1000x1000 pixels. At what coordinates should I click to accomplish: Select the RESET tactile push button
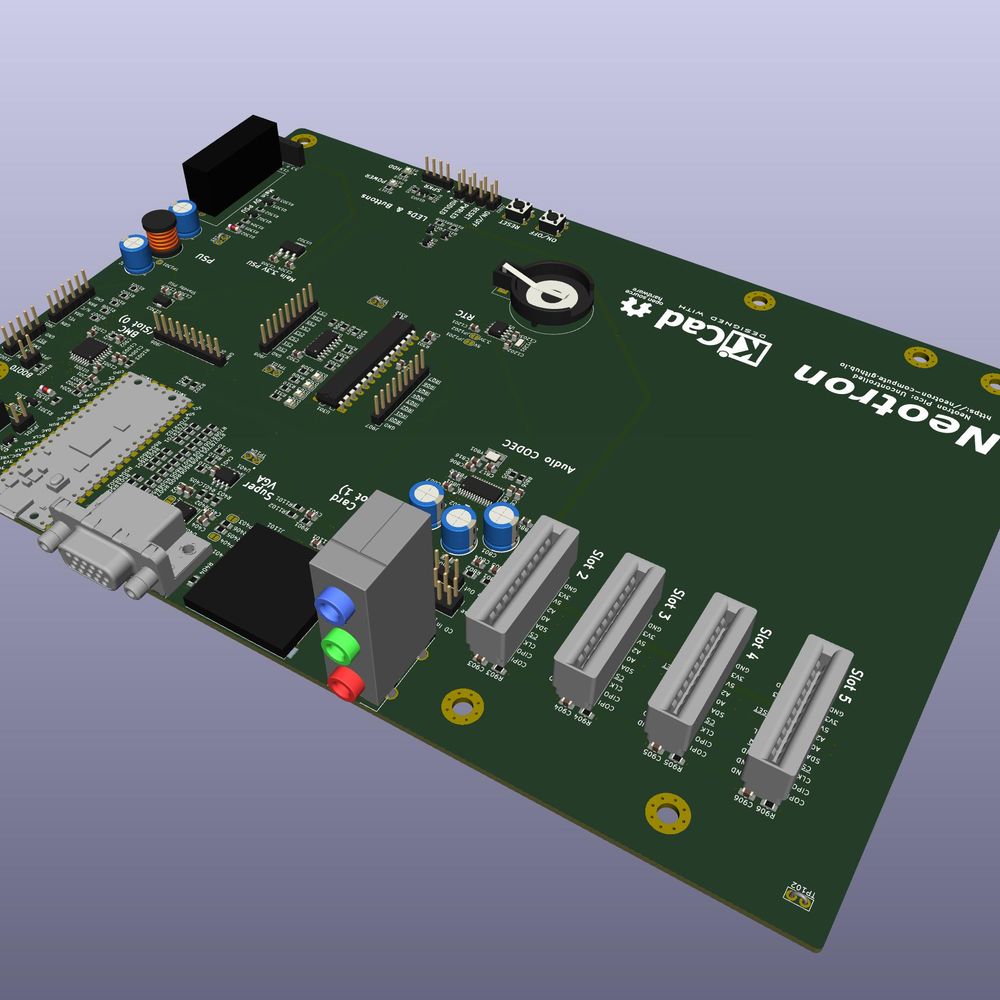pos(520,209)
